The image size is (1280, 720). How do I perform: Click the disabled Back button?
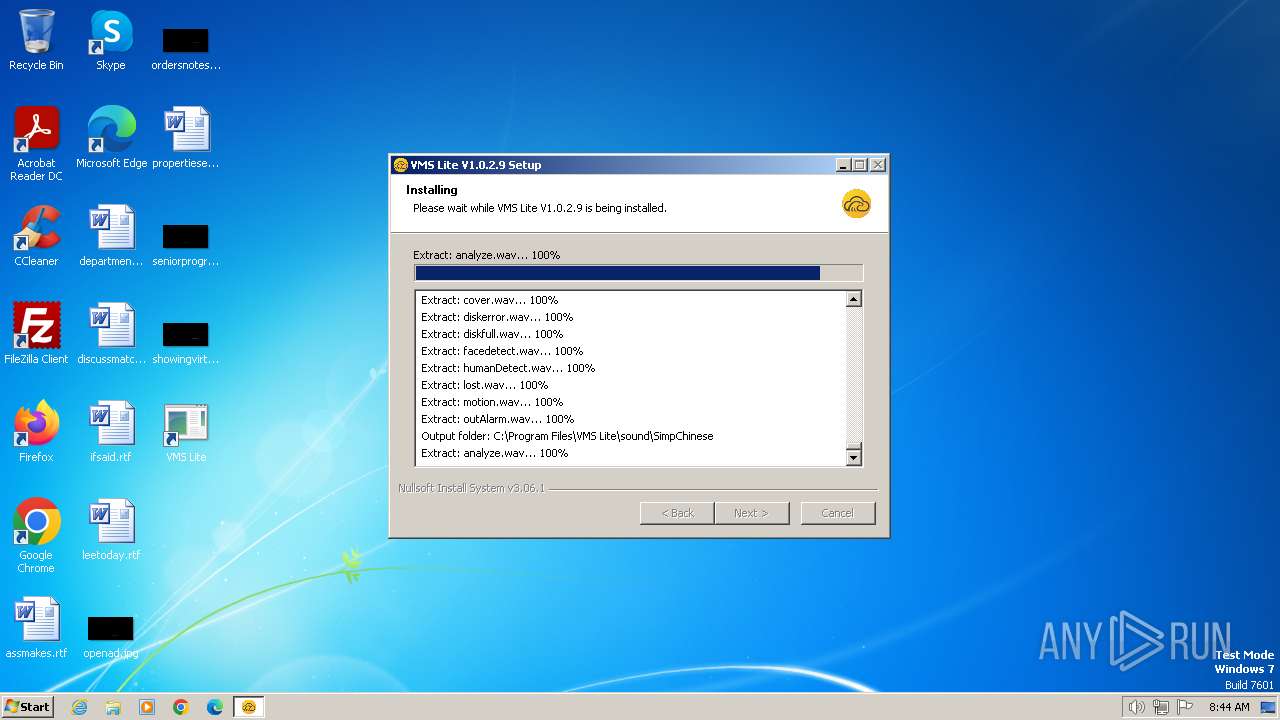pos(677,513)
